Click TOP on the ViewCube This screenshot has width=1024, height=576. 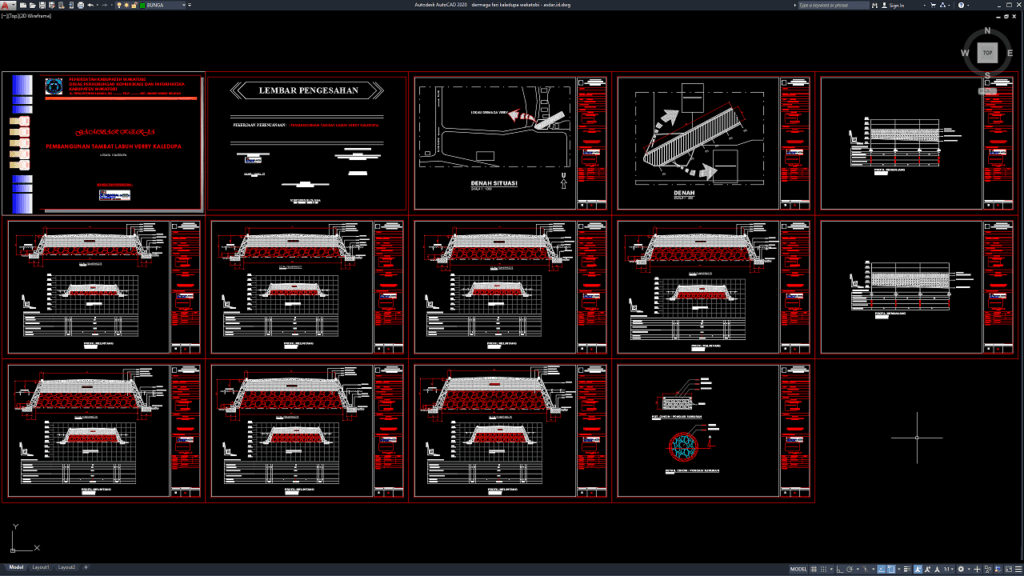[x=986, y=51]
